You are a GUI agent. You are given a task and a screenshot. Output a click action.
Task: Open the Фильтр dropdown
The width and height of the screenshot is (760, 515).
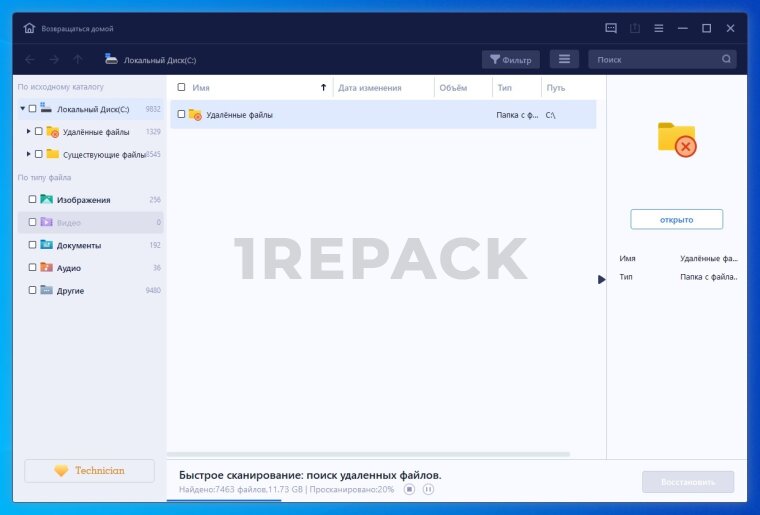[x=510, y=60]
